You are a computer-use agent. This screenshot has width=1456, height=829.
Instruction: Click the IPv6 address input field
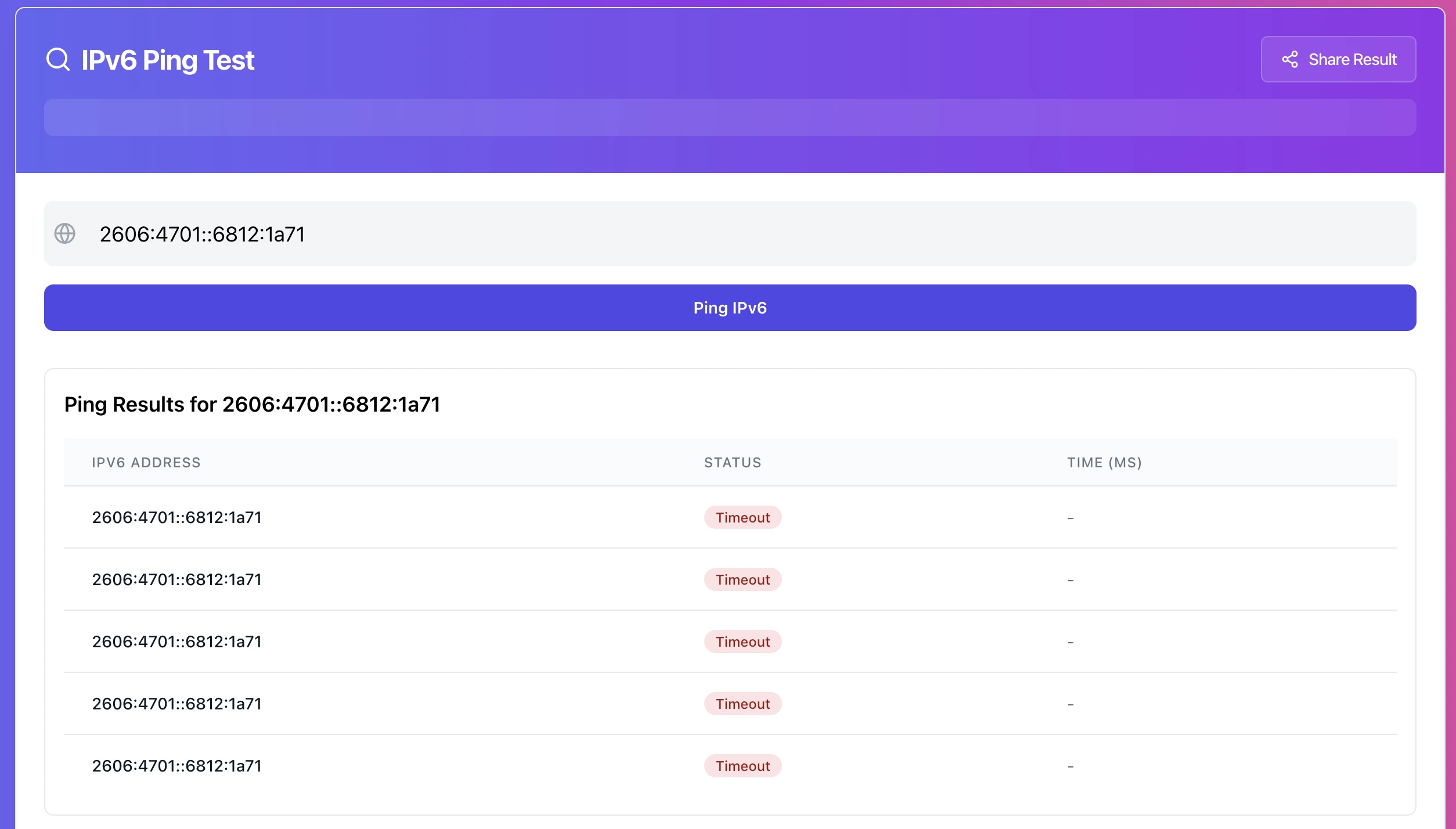coord(729,234)
